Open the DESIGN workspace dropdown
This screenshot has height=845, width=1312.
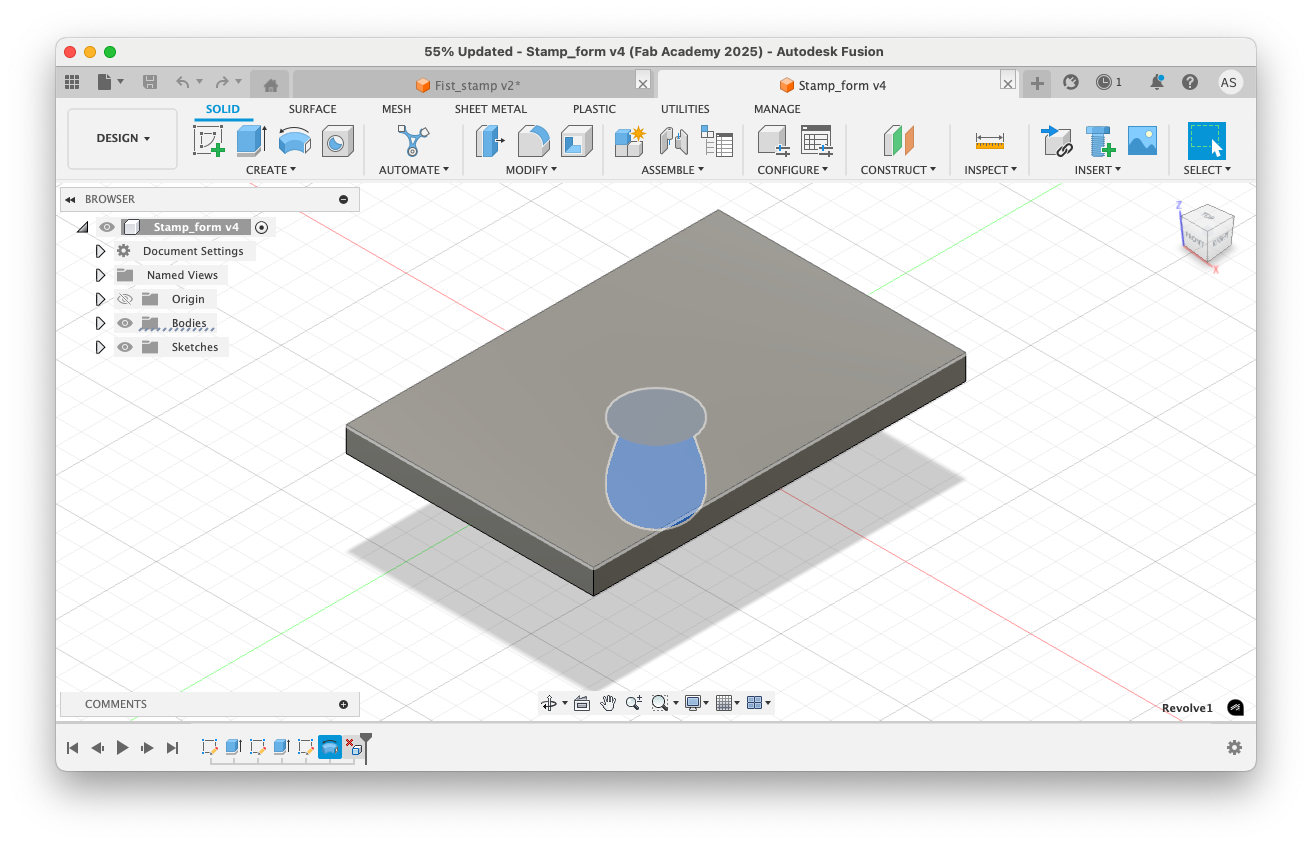(123, 139)
